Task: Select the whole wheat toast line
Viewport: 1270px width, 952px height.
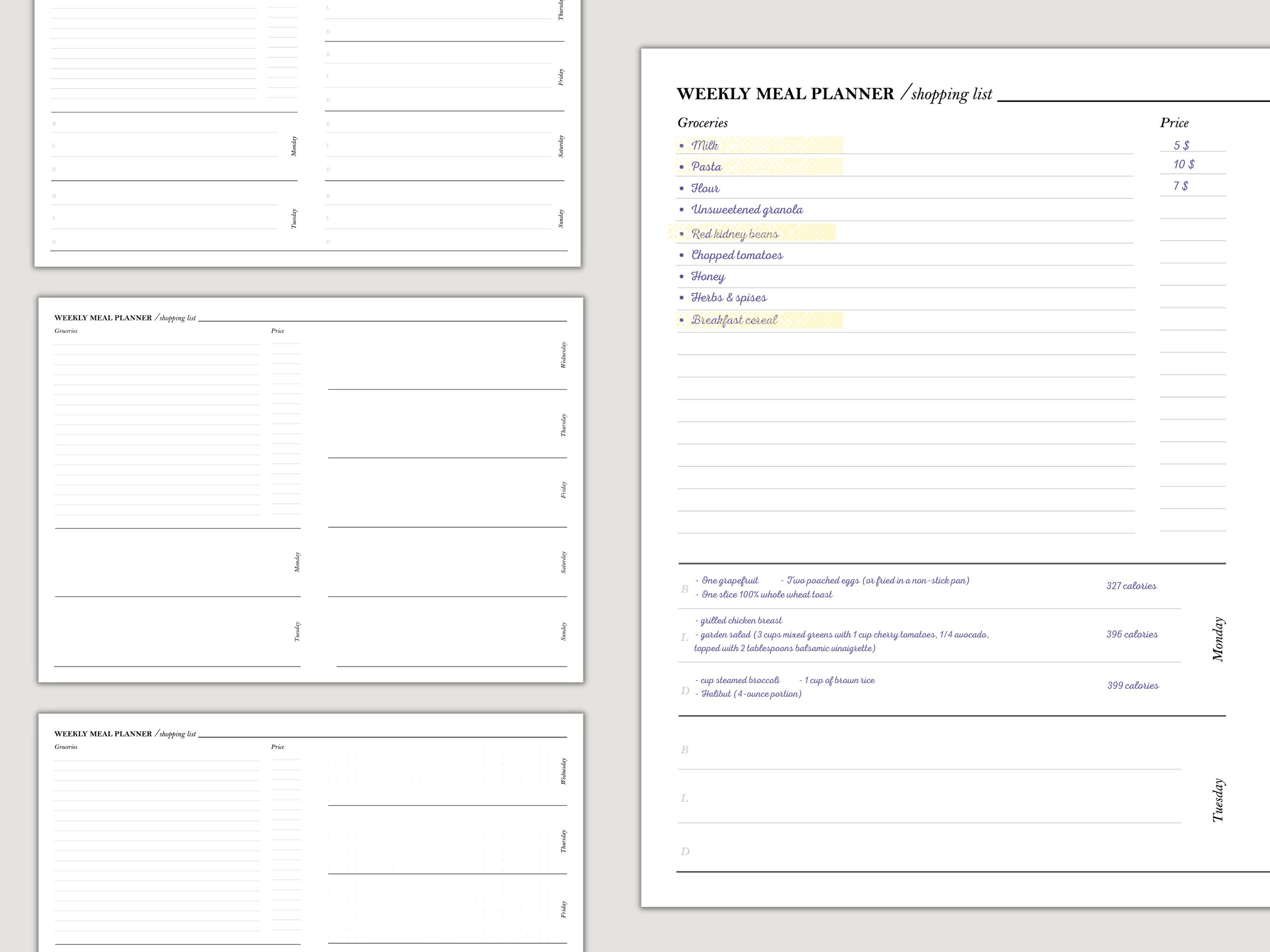Action: (767, 595)
